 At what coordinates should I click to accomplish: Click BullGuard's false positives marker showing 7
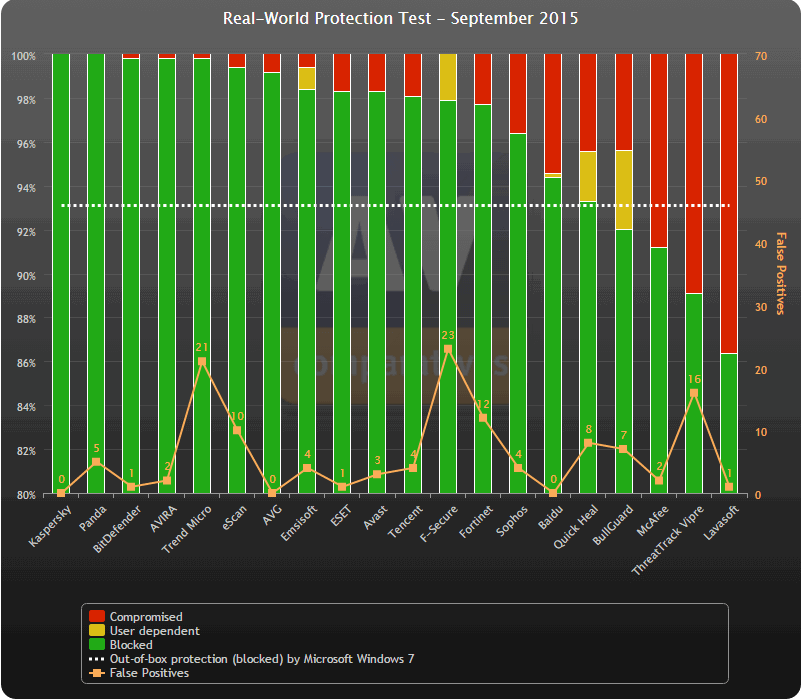(x=621, y=449)
